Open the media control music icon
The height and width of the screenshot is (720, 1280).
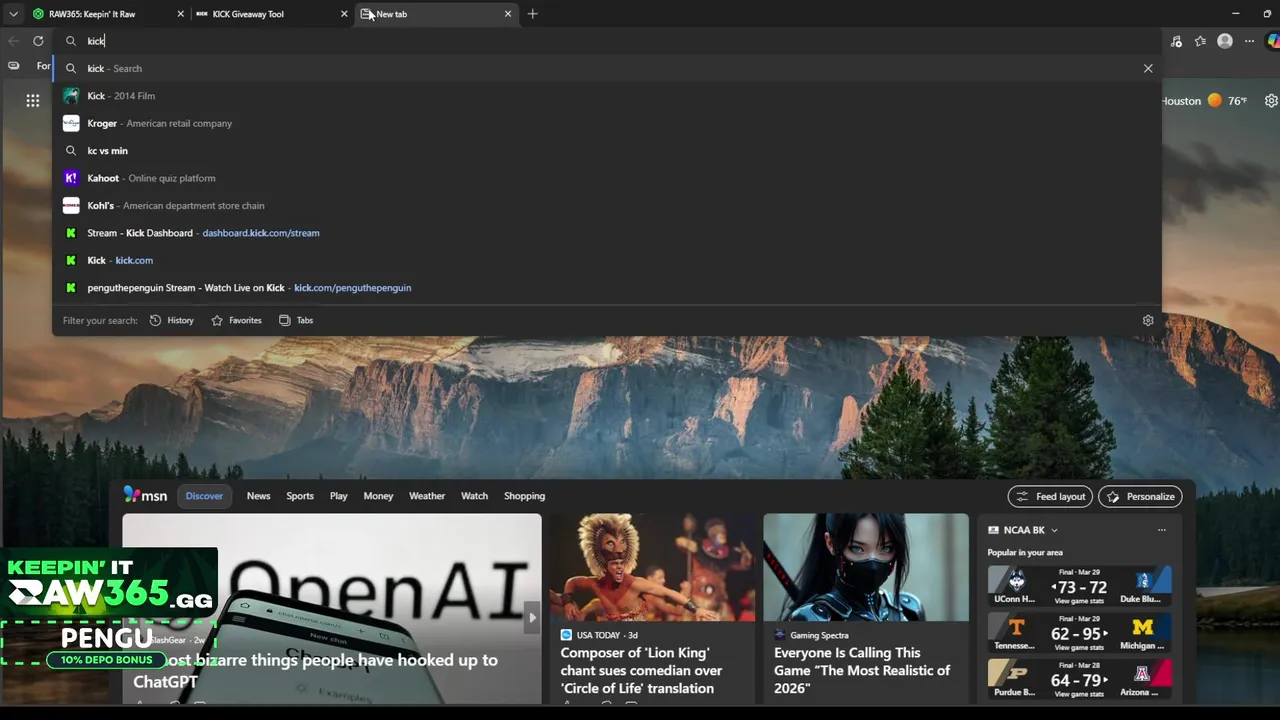point(1176,41)
